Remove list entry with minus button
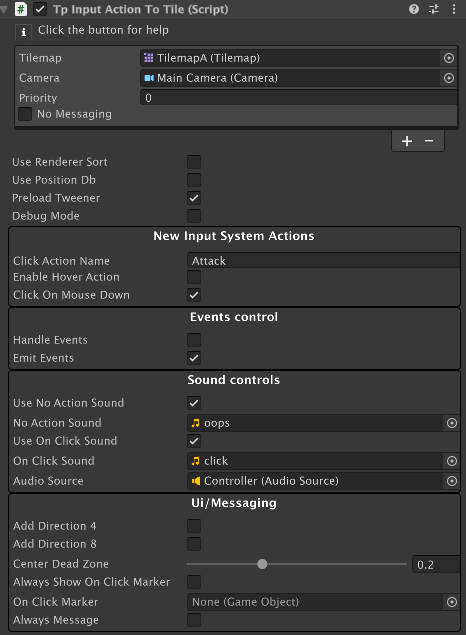This screenshot has width=466, height=635. click(x=429, y=141)
